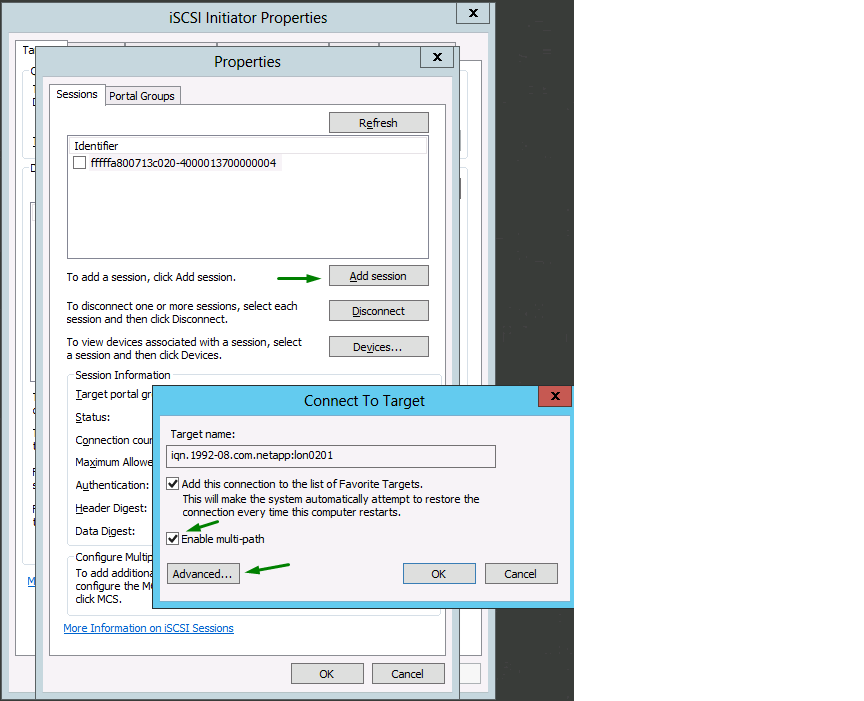Click the Refresh button
This screenshot has height=701, width=864.
pyautogui.click(x=378, y=123)
